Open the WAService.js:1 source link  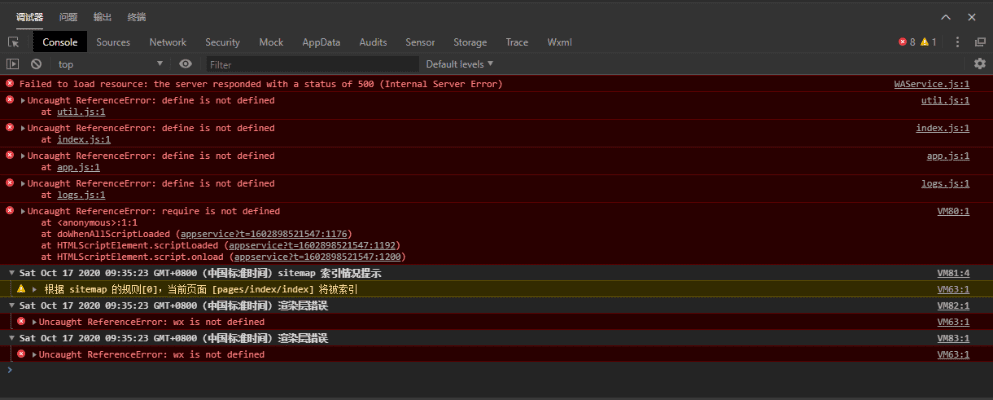[931, 84]
